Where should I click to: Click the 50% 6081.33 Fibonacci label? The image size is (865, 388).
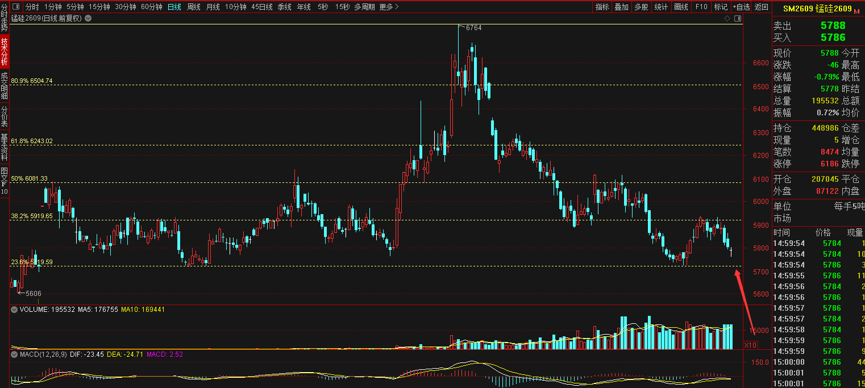click(x=29, y=178)
